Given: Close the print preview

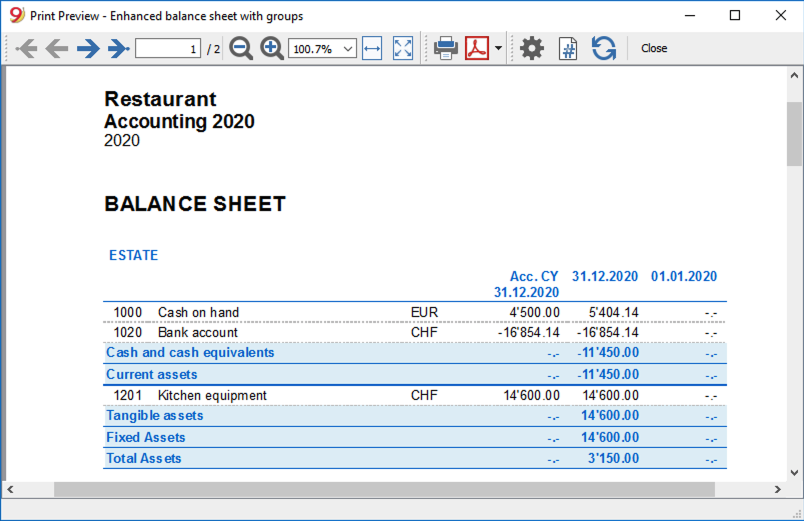Looking at the screenshot, I should click(654, 48).
